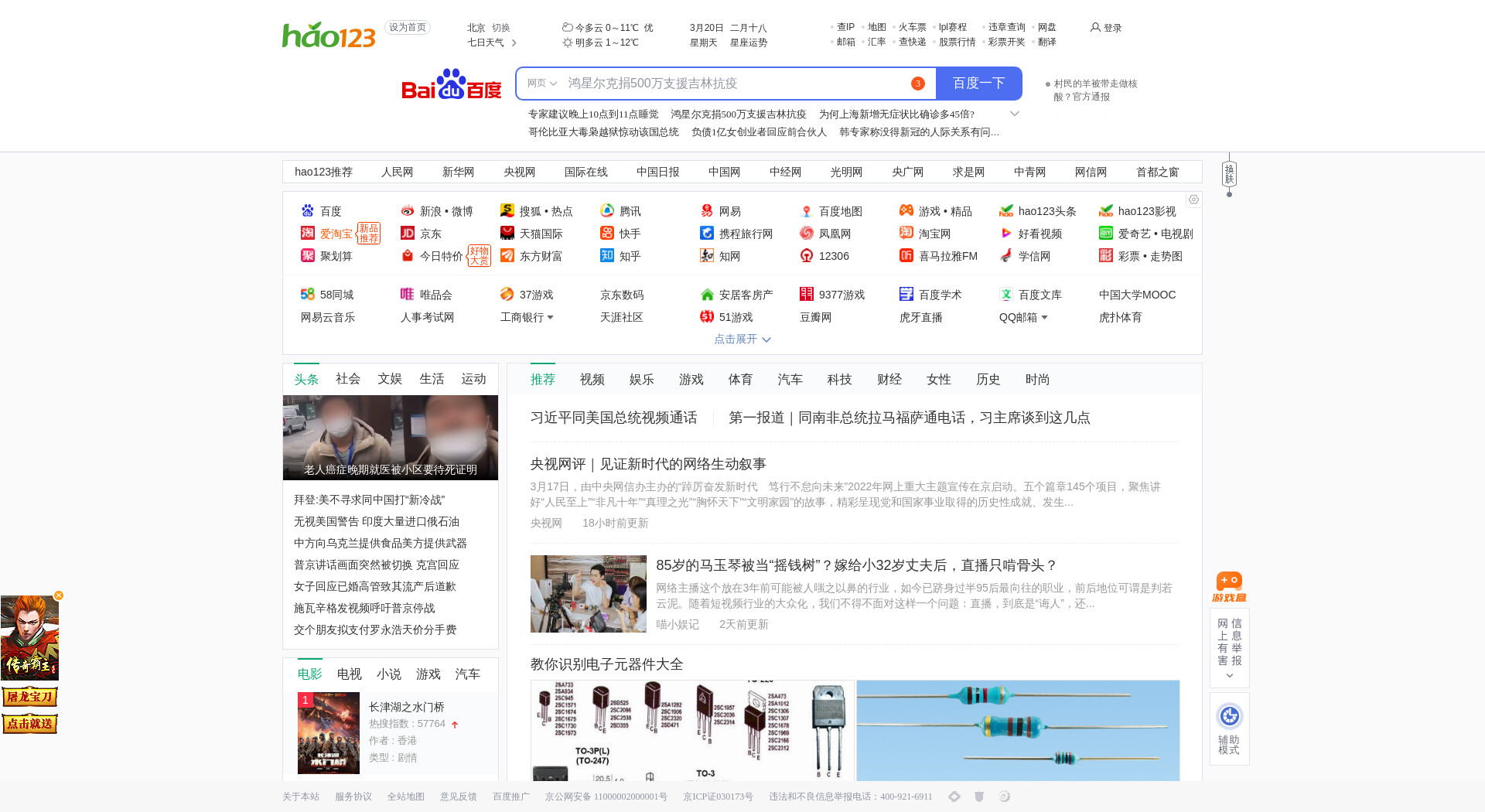Expand 七日天气 forecast arrow
The height and width of the screenshot is (812, 1485).
pos(514,43)
